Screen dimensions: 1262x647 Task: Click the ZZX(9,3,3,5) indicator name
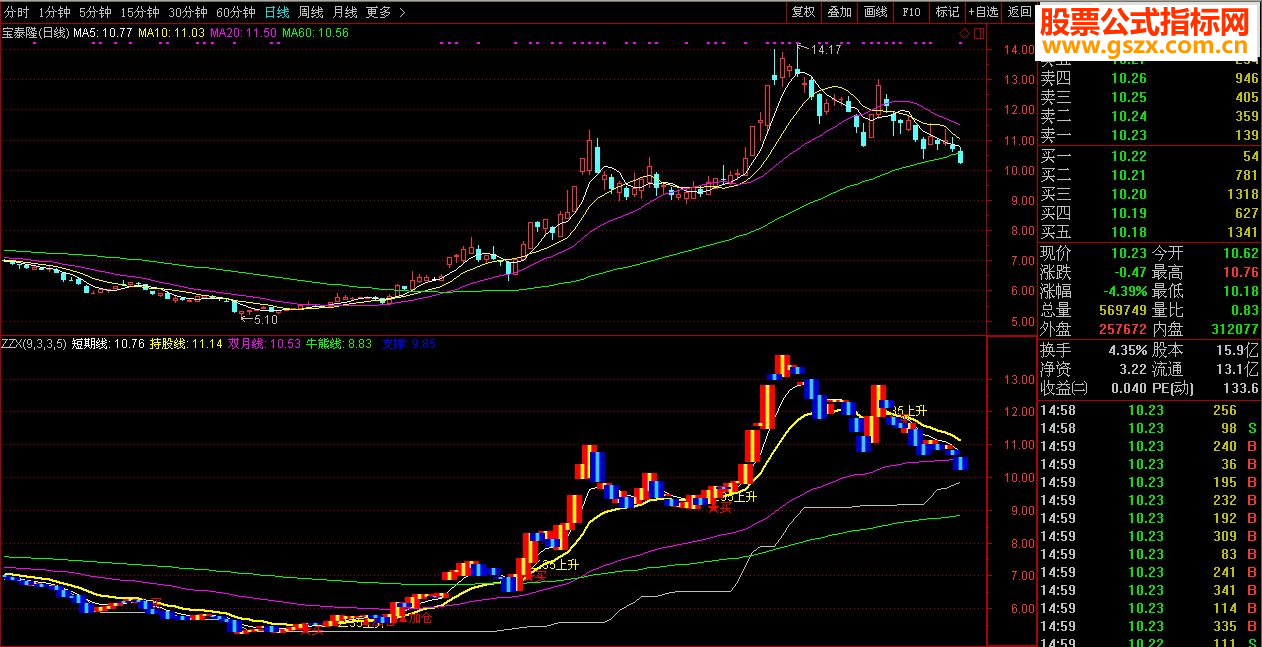(34, 344)
